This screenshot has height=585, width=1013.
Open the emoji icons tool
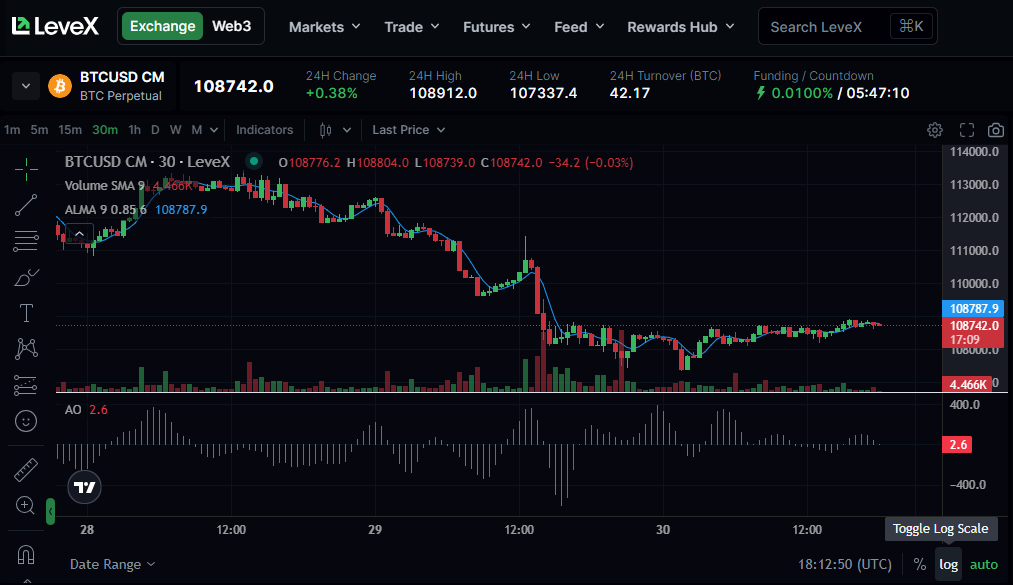[26, 421]
